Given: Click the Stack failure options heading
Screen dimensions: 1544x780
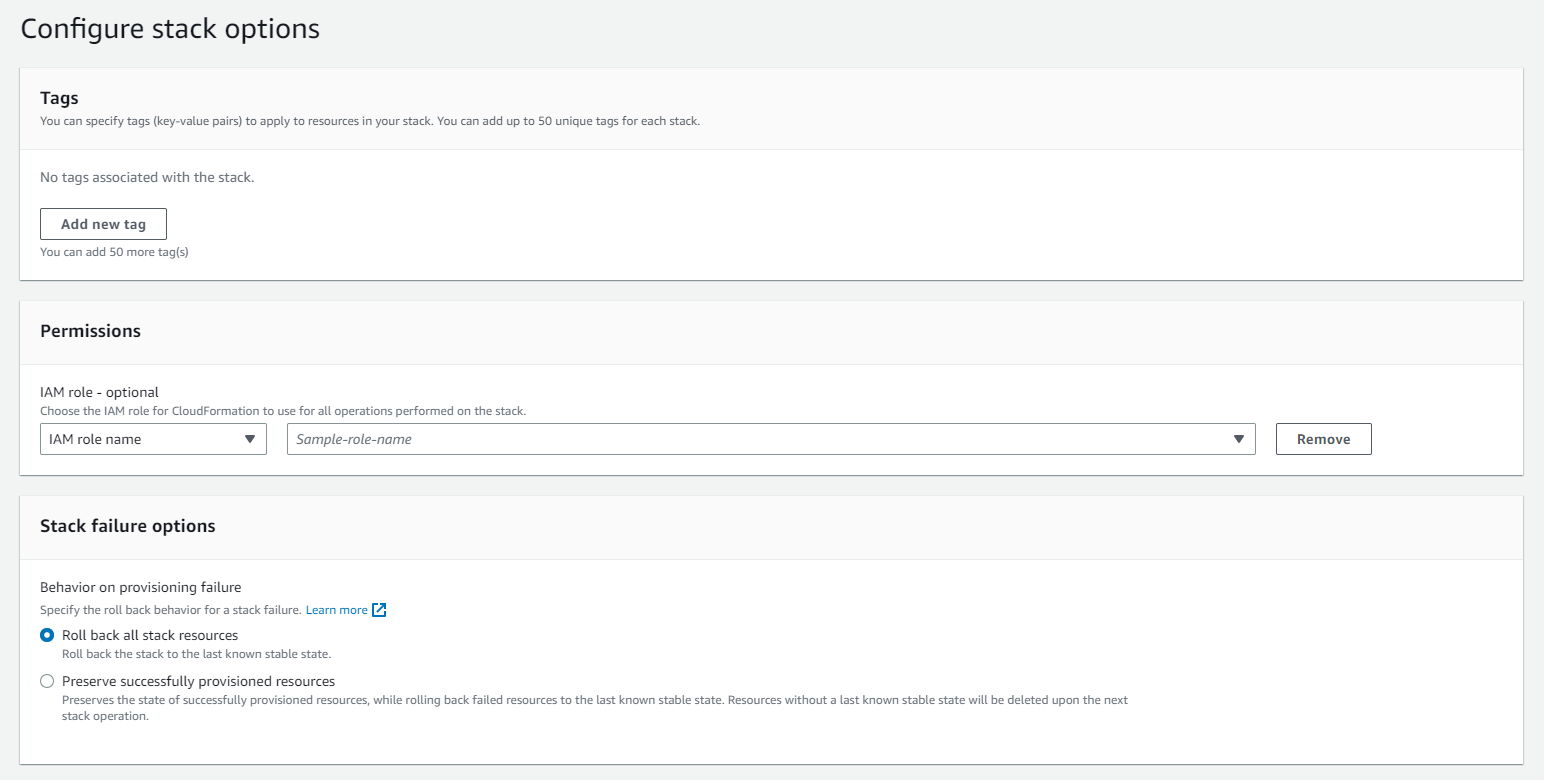Looking at the screenshot, I should click(128, 526).
